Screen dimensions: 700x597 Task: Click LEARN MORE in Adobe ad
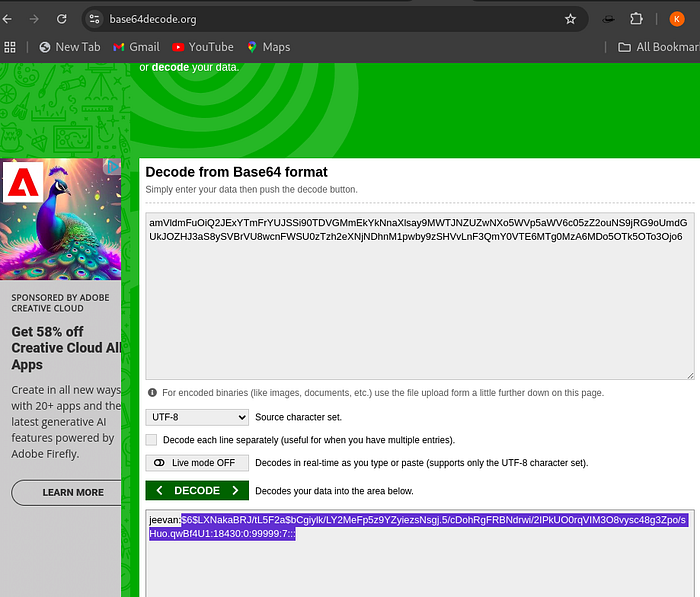(x=73, y=492)
